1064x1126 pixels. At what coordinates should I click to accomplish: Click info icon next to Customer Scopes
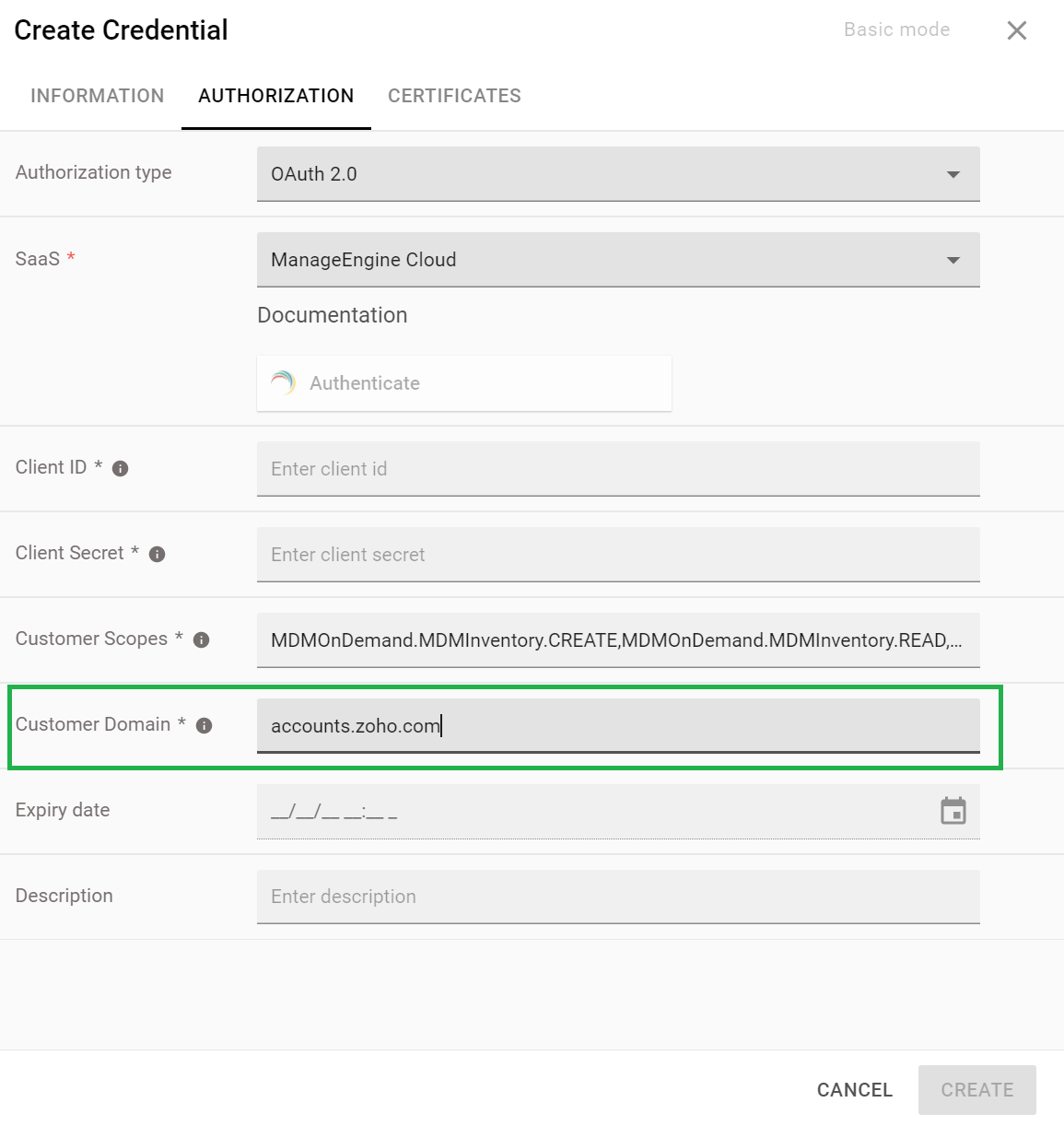coord(201,640)
